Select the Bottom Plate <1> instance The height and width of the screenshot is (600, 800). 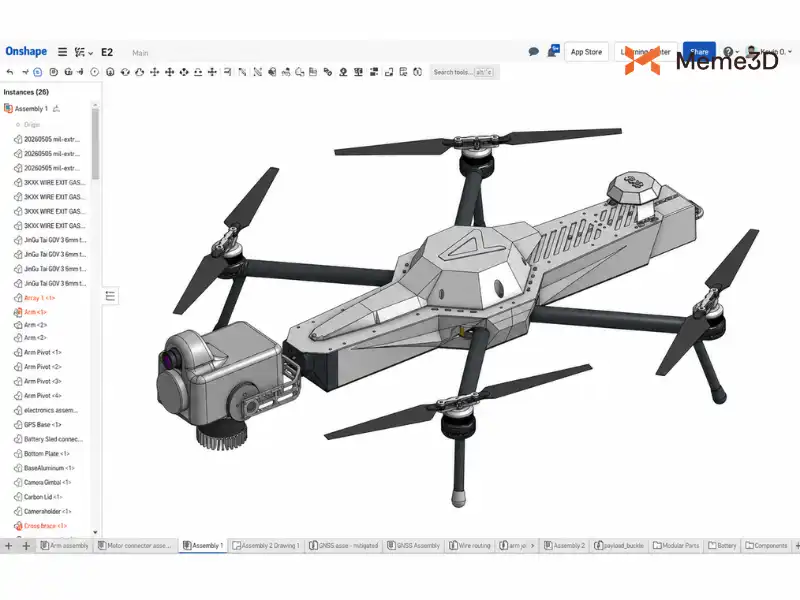[x=46, y=454]
